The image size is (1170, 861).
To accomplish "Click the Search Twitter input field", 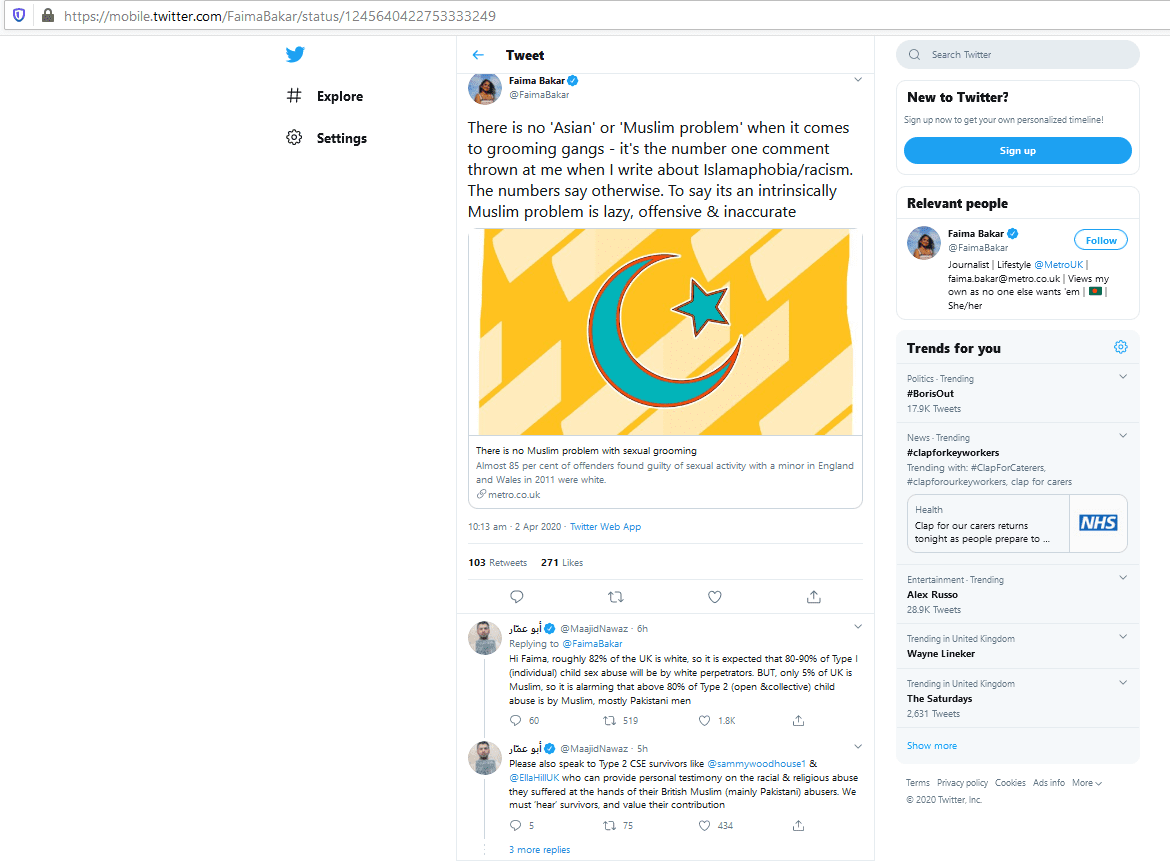I will [x=1025, y=55].
